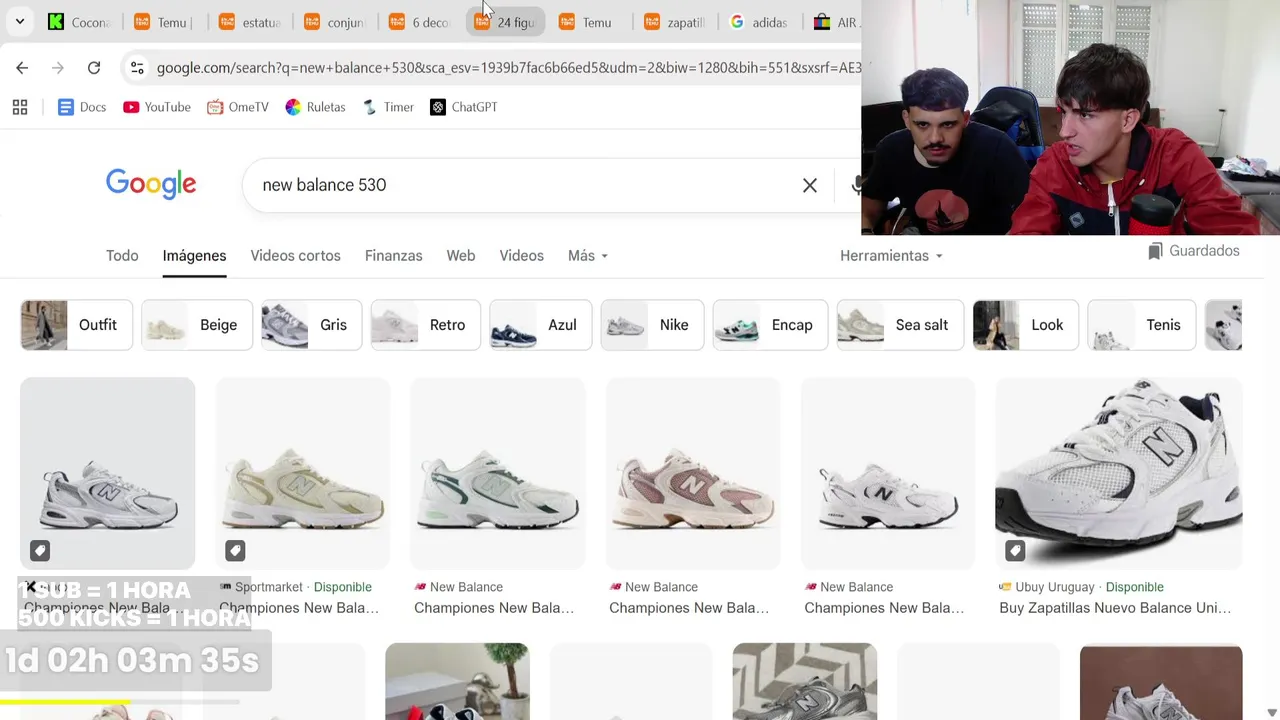The image size is (1280, 720).
Task: Filter images by Nike chip
Action: click(652, 325)
